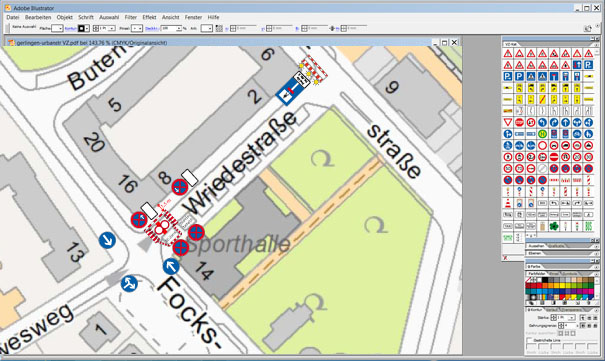This screenshot has width=605, height=361.
Task: Select the green four-leaf clover symbol
Action: 554,226
